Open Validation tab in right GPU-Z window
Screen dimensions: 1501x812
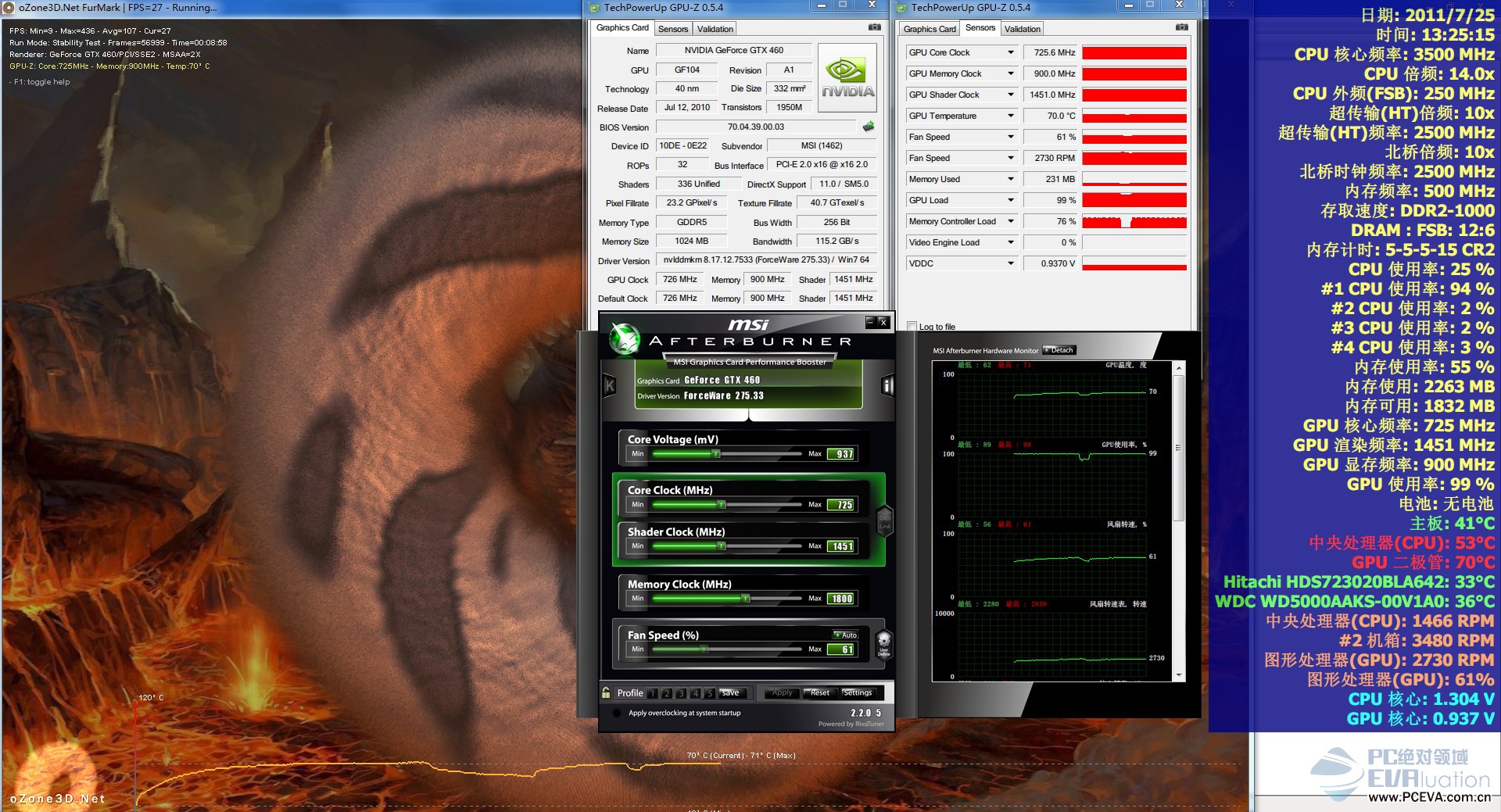(x=1023, y=29)
